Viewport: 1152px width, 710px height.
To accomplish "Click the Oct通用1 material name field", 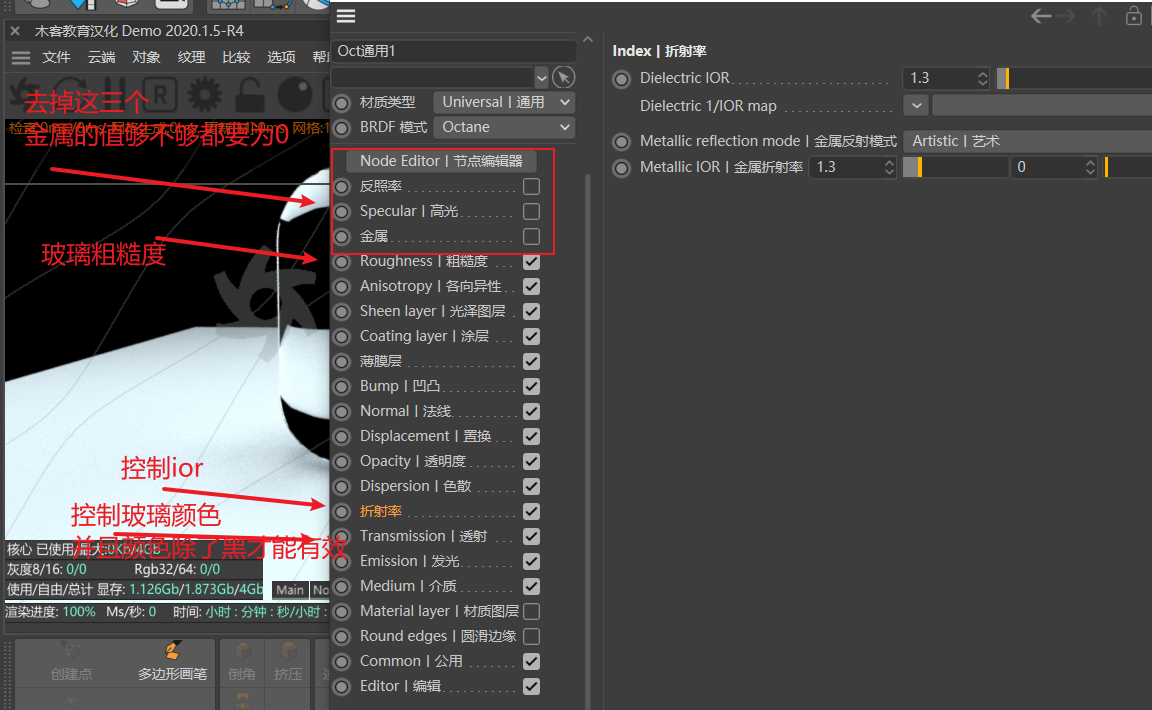I will coord(453,51).
